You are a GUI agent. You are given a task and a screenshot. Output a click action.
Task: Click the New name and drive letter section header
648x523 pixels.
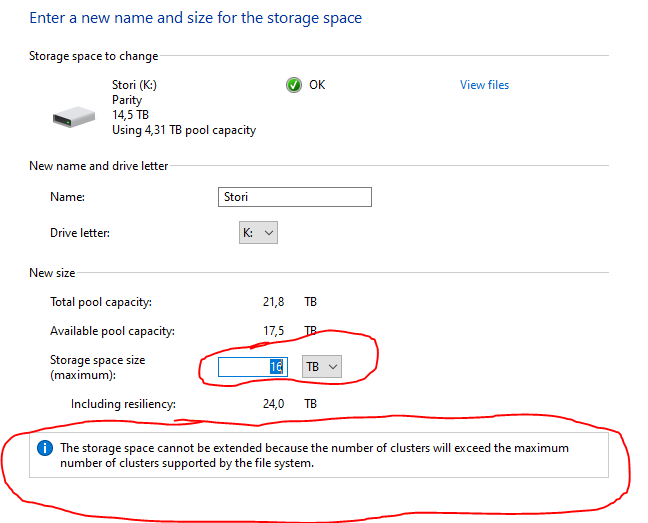pos(98,165)
